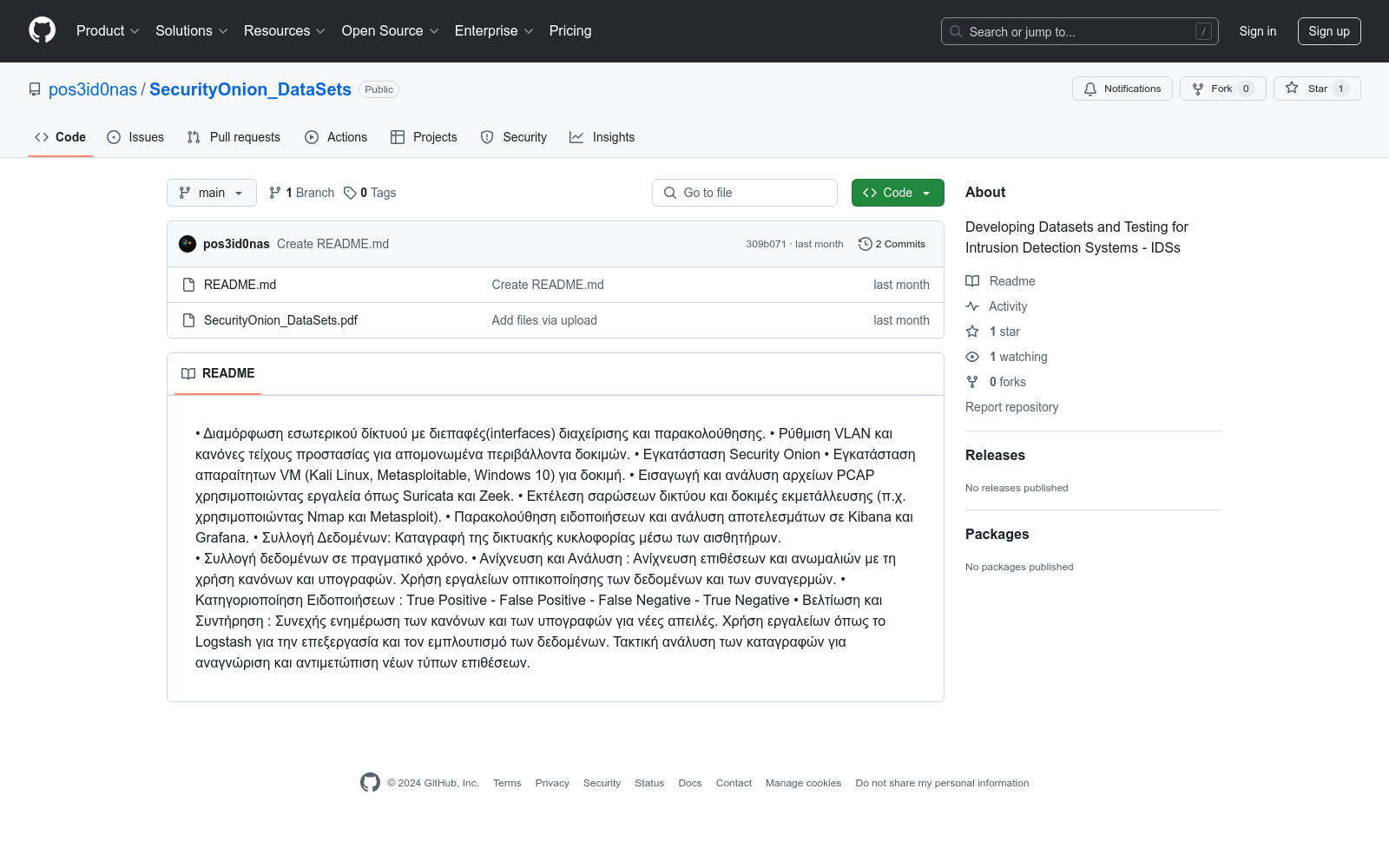Star the SecurityOnion_DataSets repository
1389x868 pixels.
click(x=1317, y=89)
